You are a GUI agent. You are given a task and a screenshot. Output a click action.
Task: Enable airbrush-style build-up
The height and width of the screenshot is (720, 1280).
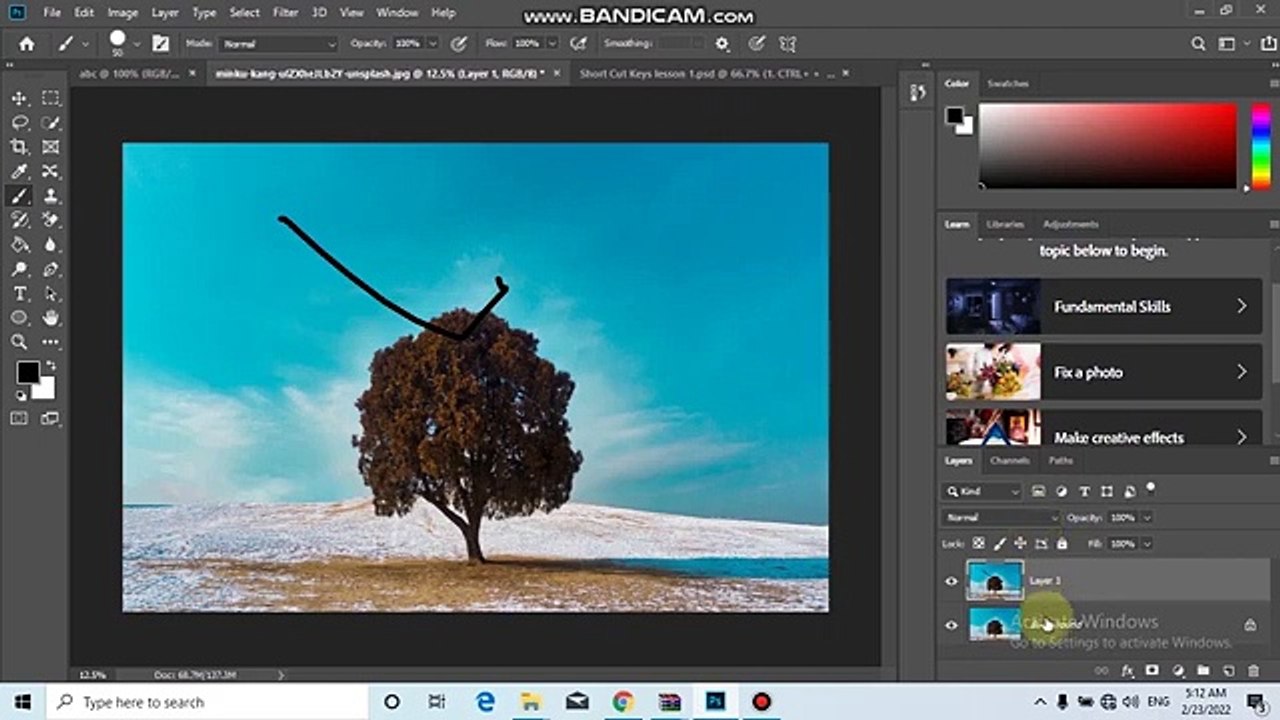[x=578, y=44]
